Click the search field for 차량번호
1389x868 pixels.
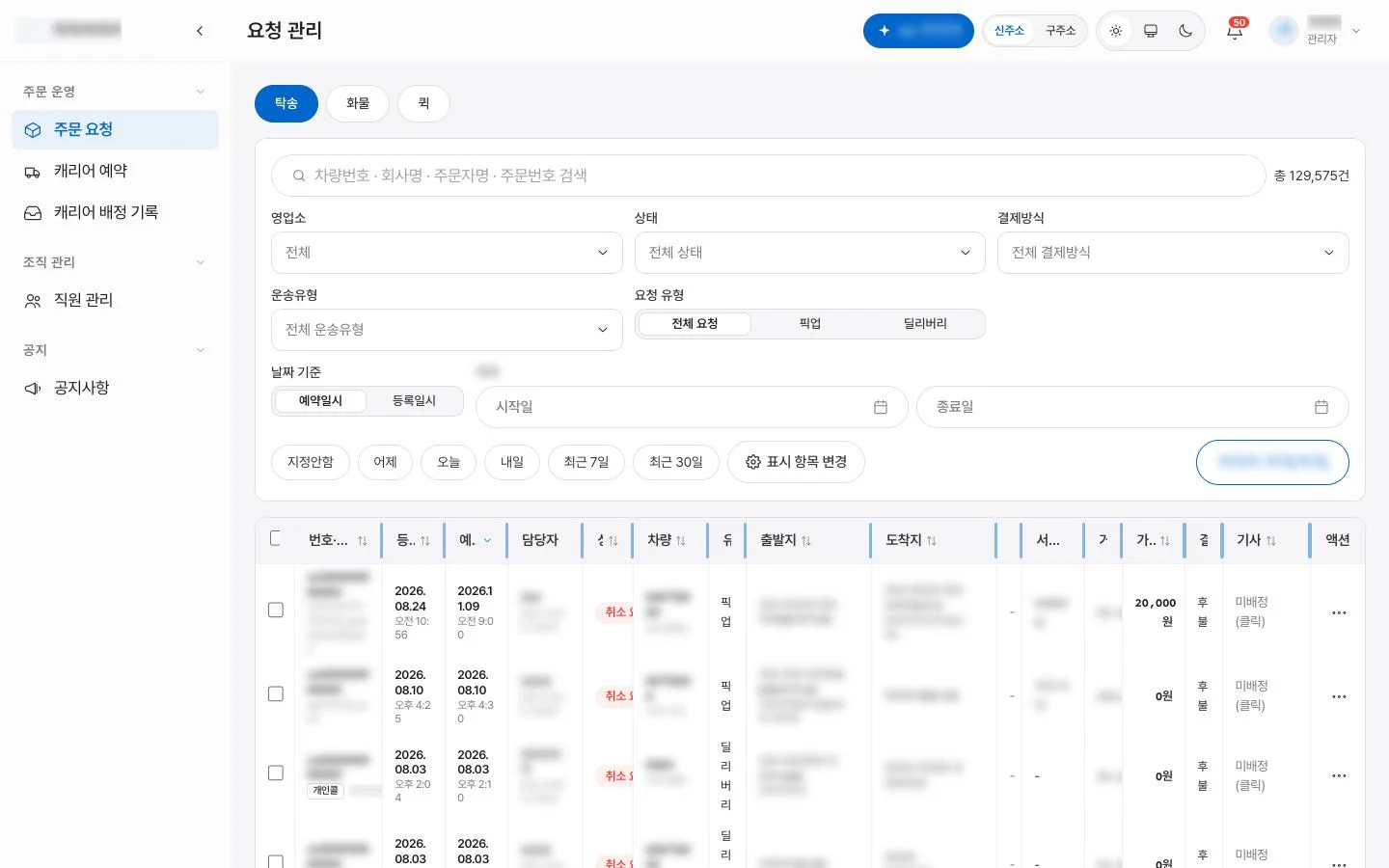[x=769, y=176]
